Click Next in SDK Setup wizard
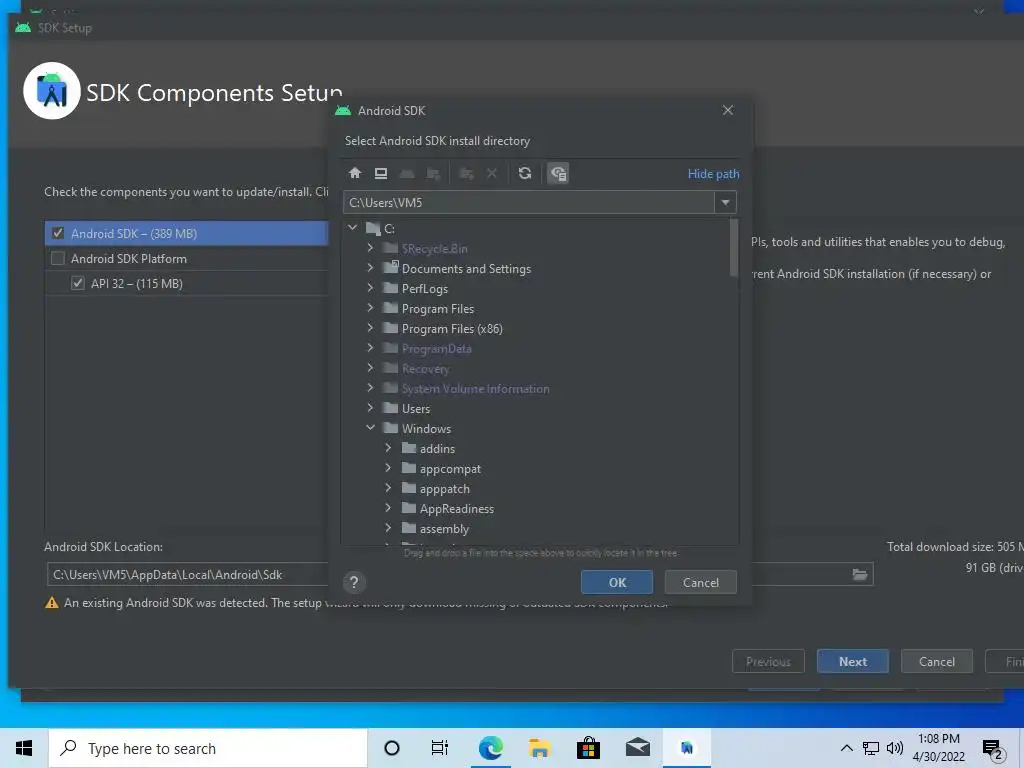The width and height of the screenshot is (1024, 768). 853,662
